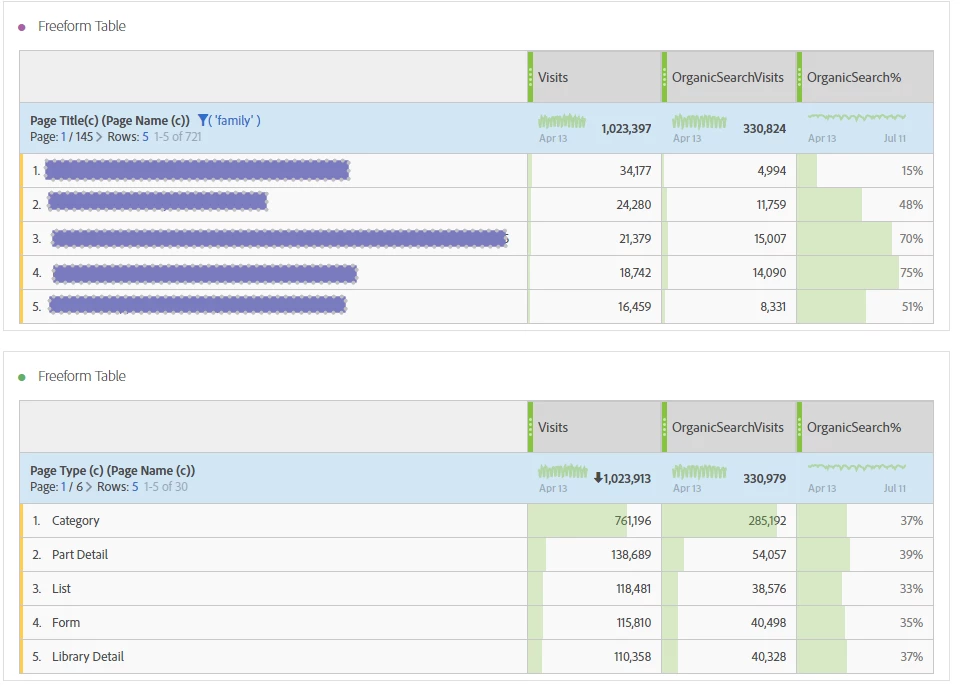Click organic visits cell 4,994
The height and width of the screenshot is (692, 962).
click(729, 171)
